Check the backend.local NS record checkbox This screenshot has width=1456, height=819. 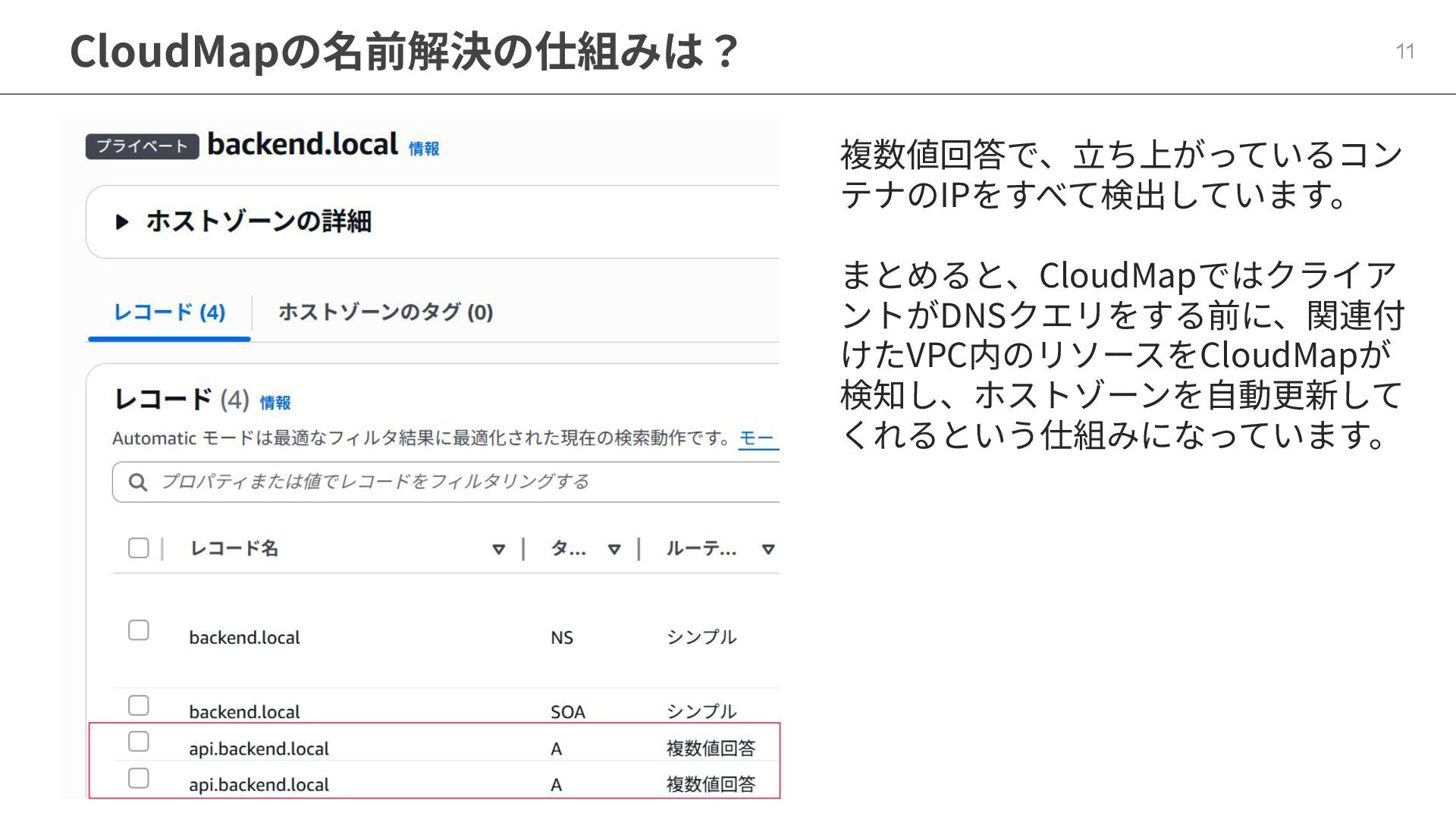(x=139, y=630)
